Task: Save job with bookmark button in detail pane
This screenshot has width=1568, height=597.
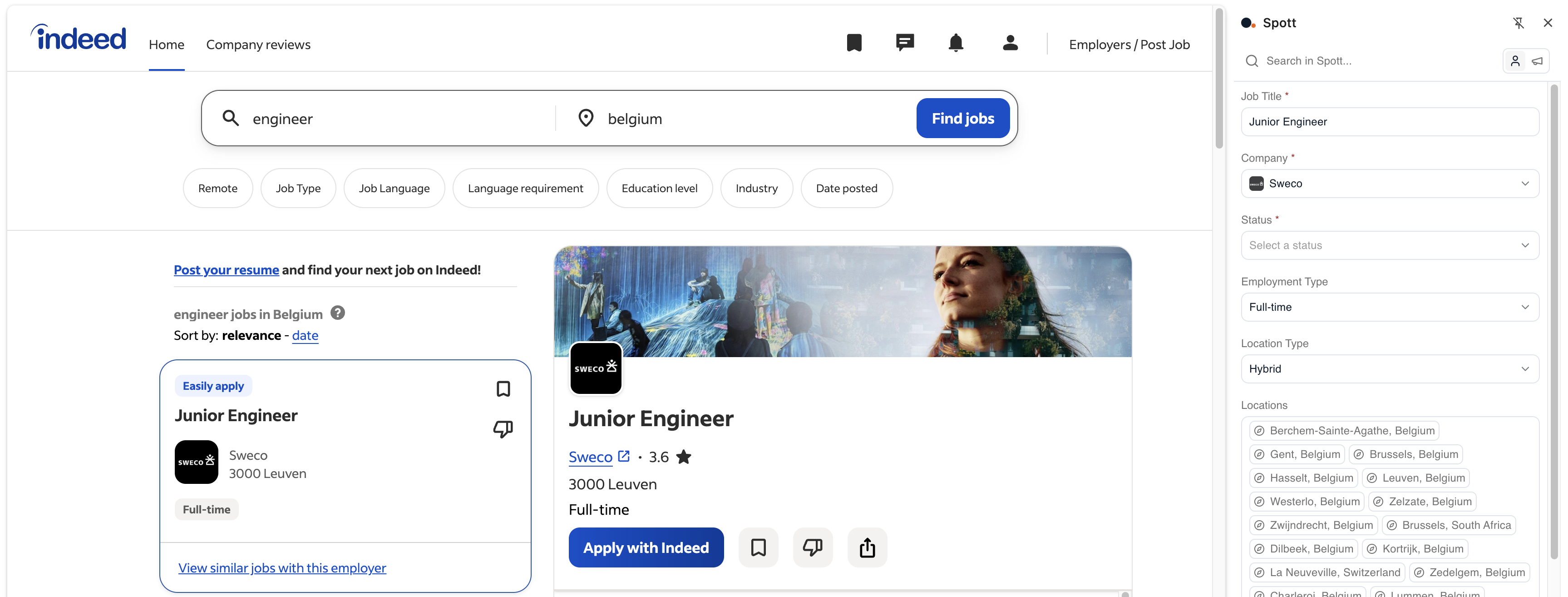Action: [x=759, y=547]
